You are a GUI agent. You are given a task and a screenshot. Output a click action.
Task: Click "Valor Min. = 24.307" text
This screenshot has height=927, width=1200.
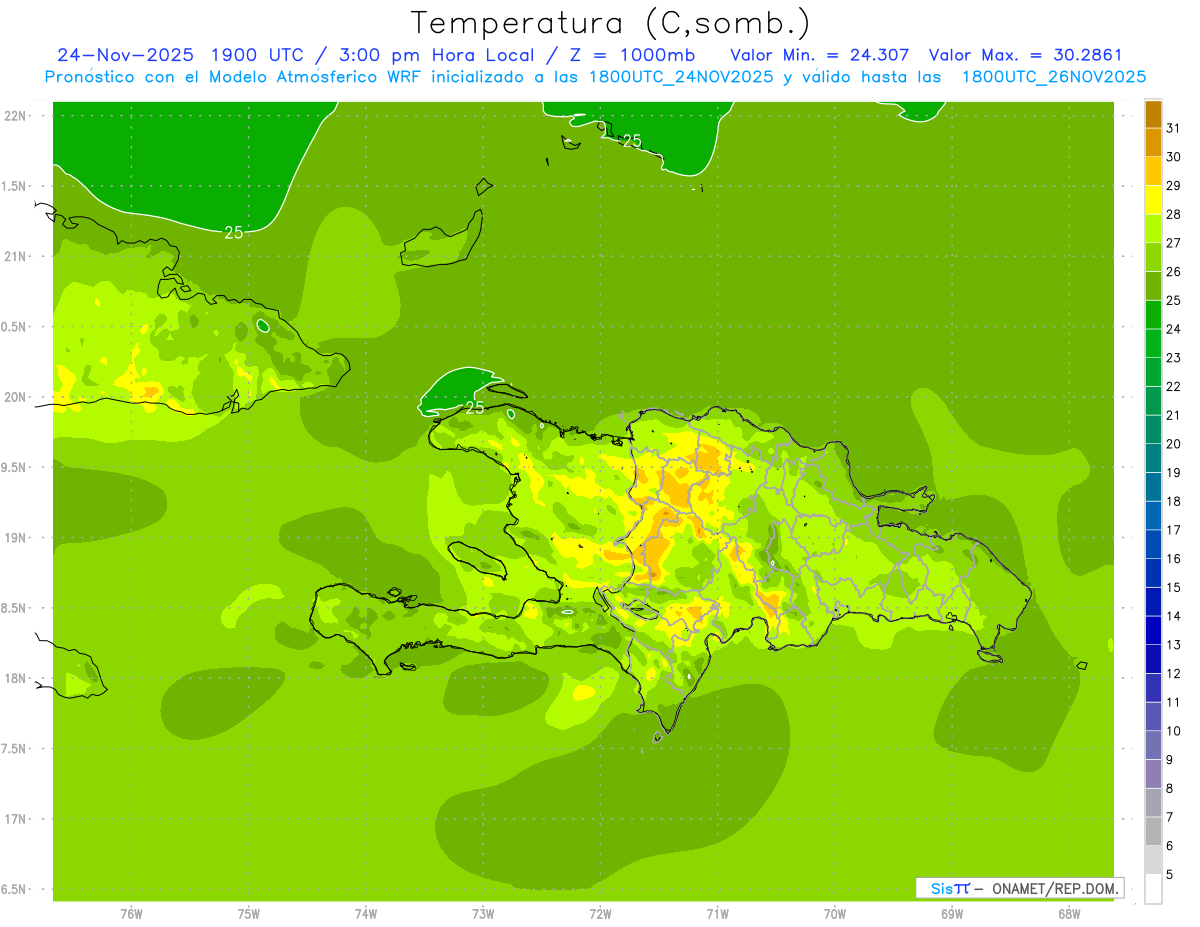point(819,55)
